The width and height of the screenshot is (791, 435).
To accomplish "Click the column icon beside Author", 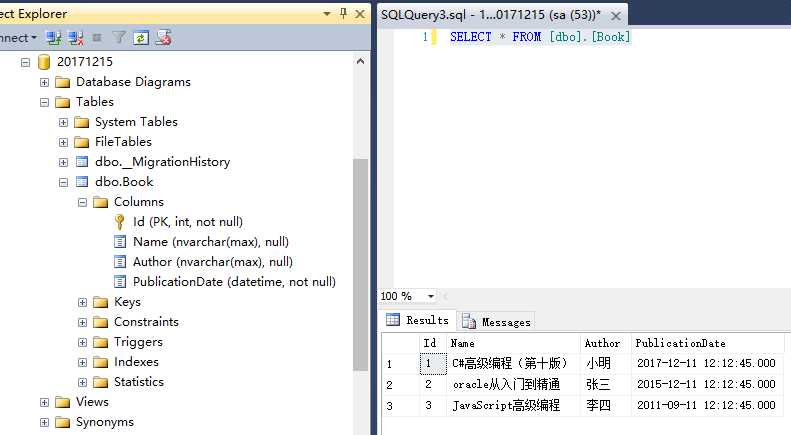I will [120, 261].
